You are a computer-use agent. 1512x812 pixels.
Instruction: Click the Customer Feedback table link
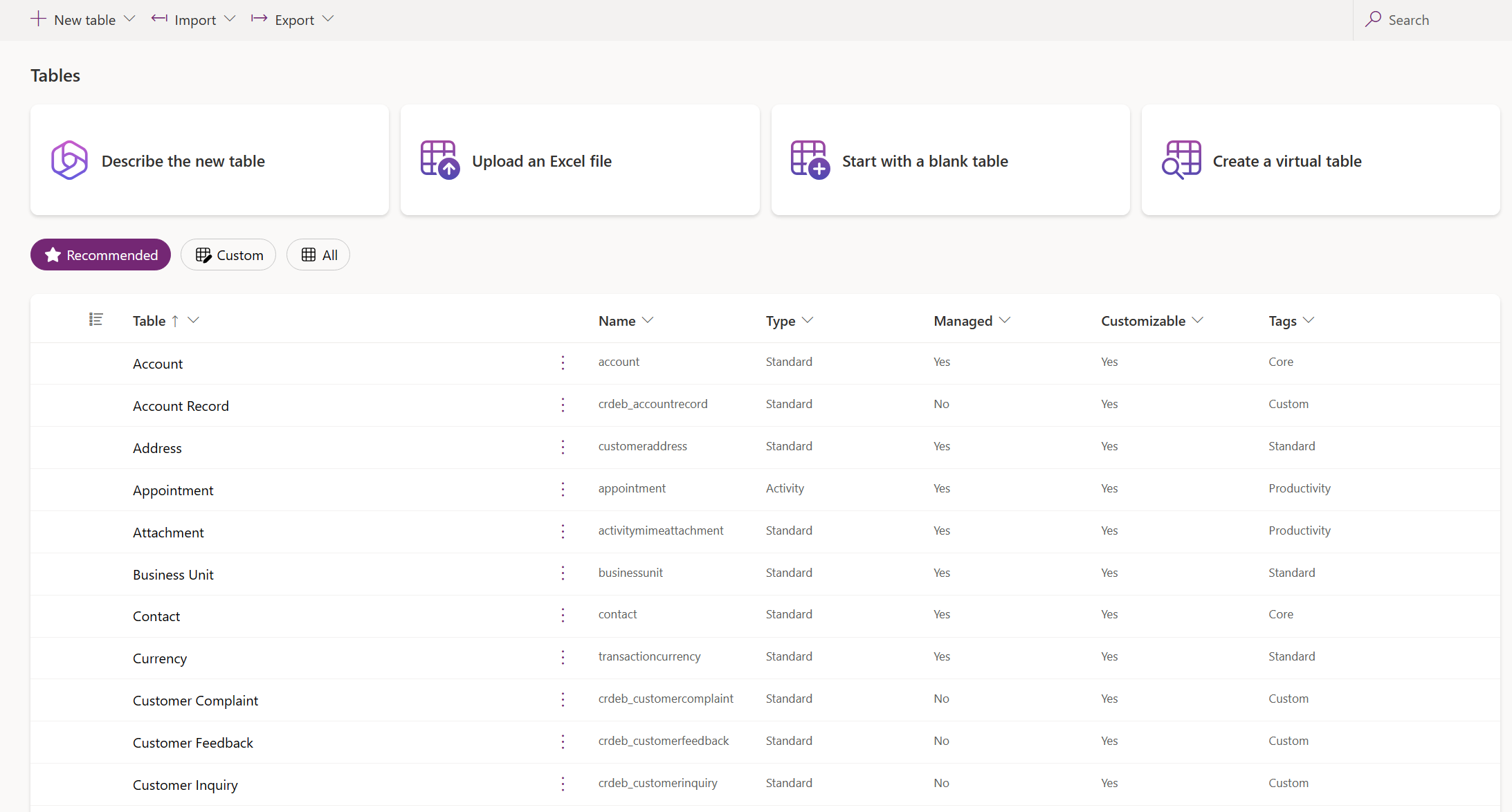(194, 742)
